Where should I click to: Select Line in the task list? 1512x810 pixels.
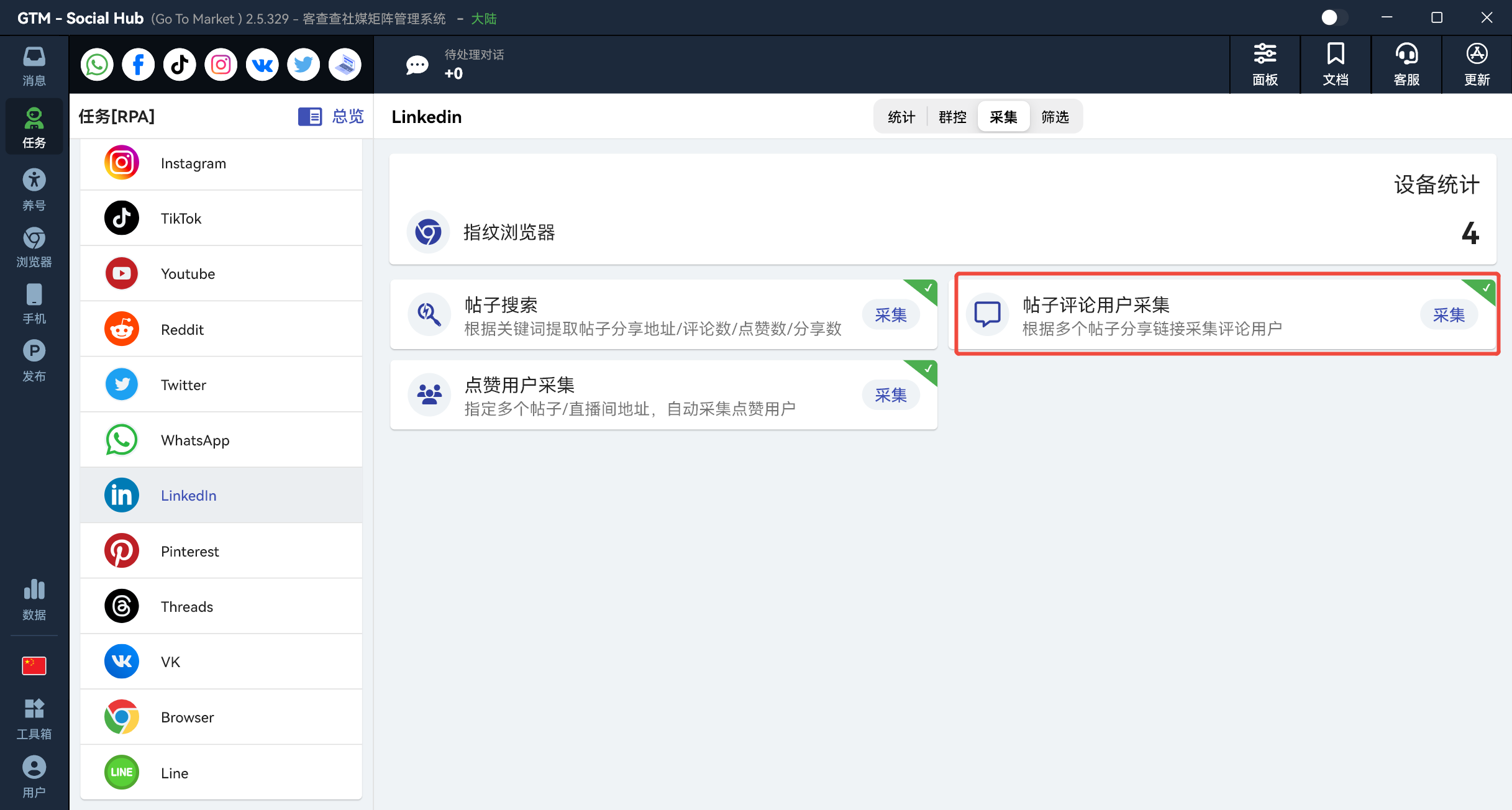pos(221,773)
